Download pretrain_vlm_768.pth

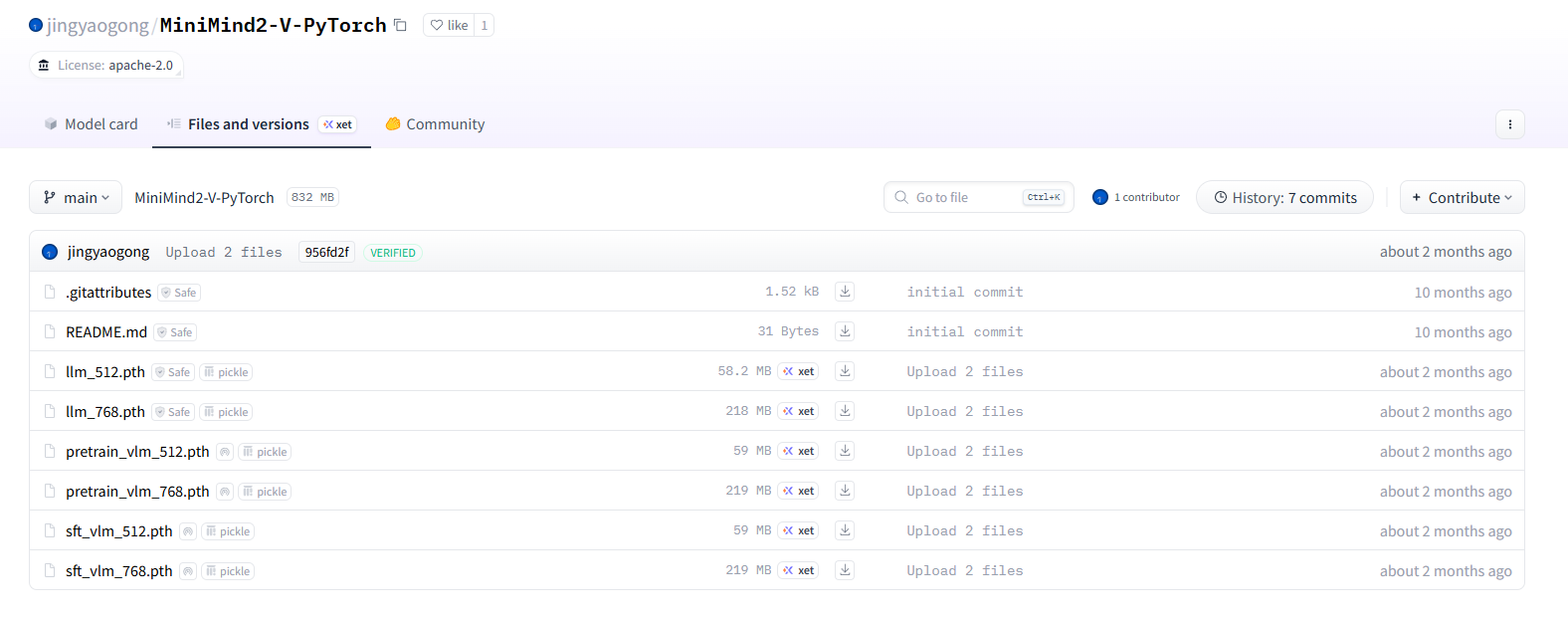pyautogui.click(x=845, y=491)
